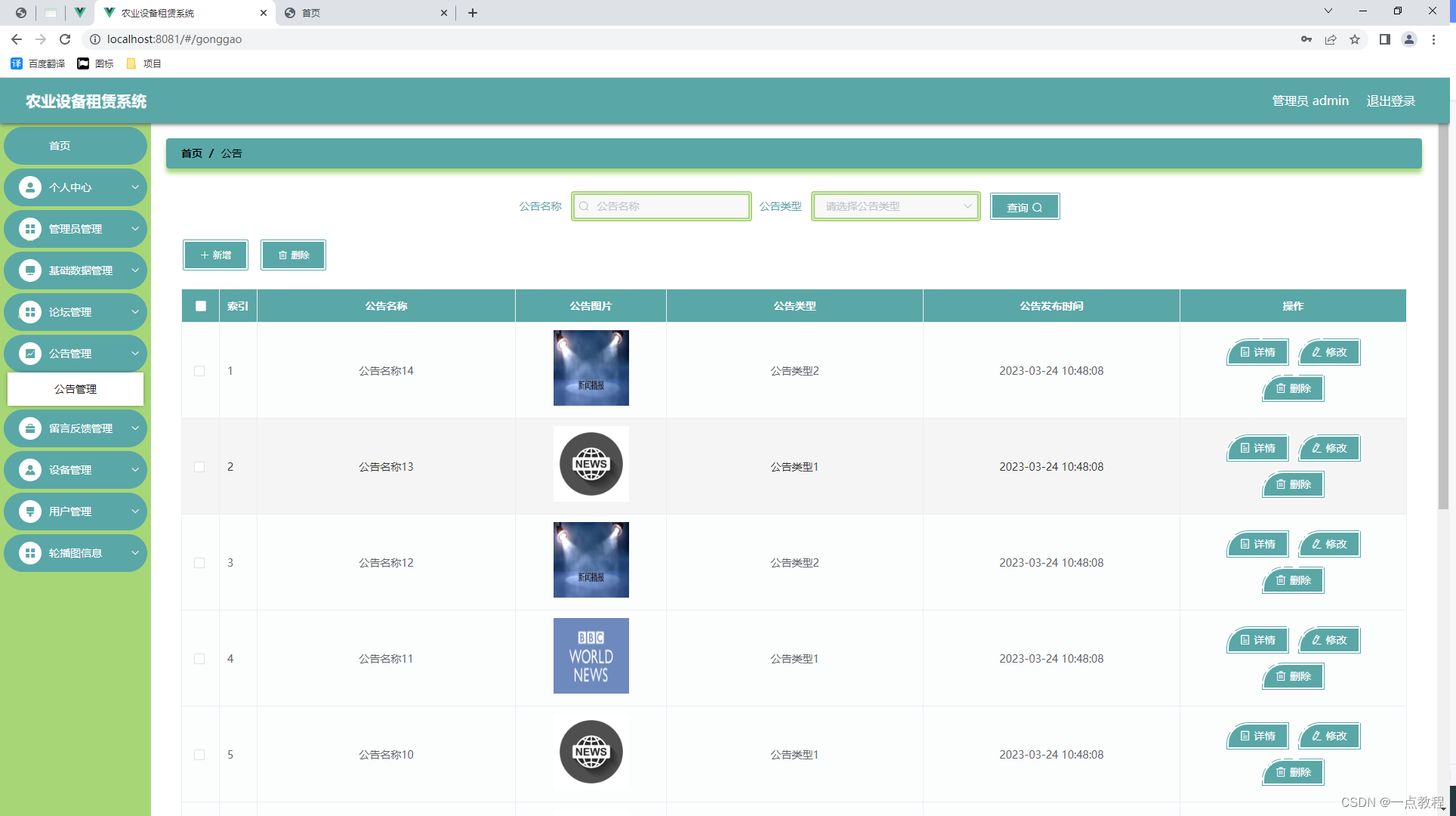1456x816 pixels.
Task: Check the checkbox for 公告名称14
Action: pos(200,371)
